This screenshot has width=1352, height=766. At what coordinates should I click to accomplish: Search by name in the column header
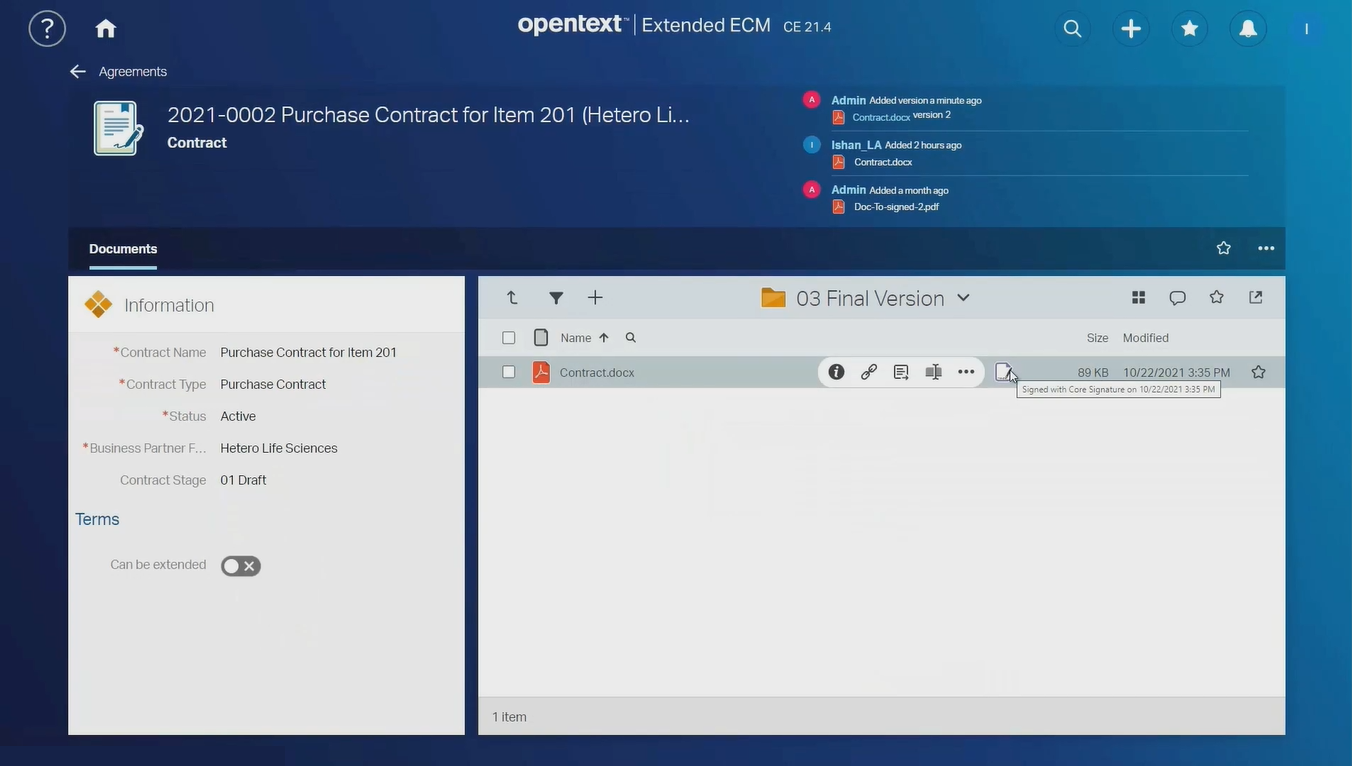point(630,338)
